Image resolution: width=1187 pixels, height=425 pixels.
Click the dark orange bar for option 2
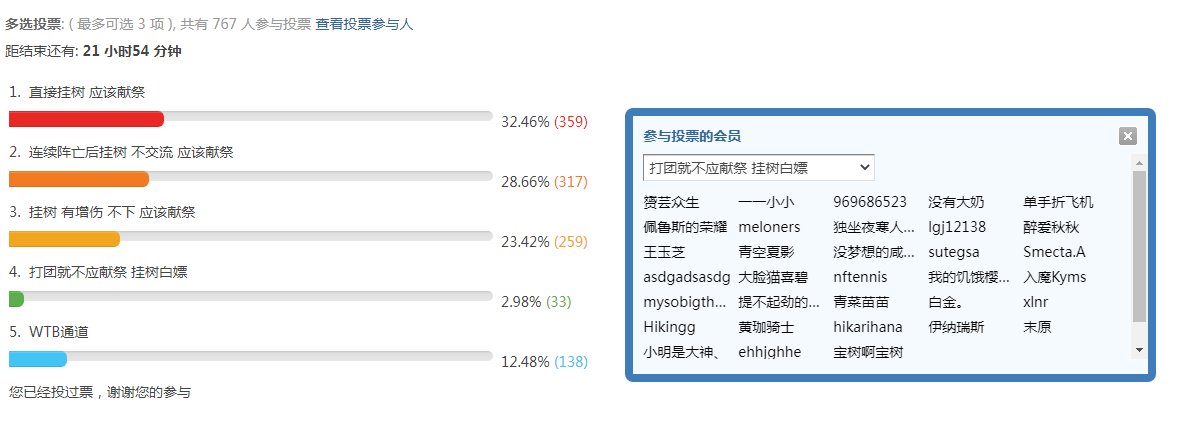[x=79, y=179]
